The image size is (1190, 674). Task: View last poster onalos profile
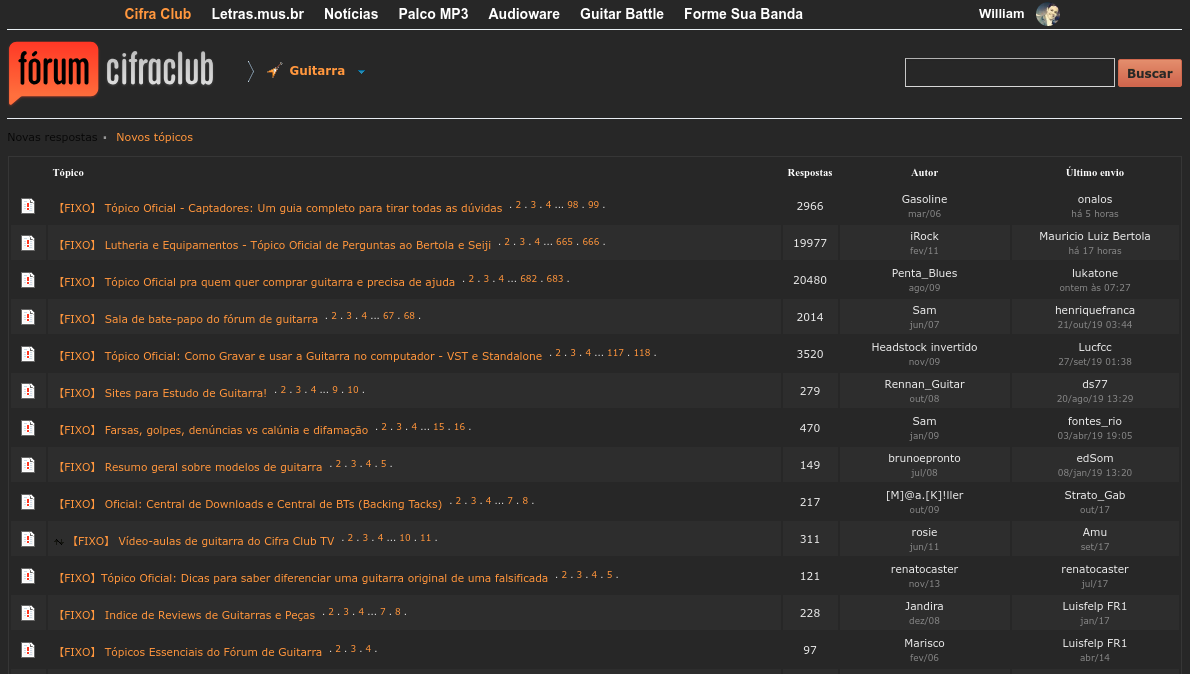point(1094,199)
